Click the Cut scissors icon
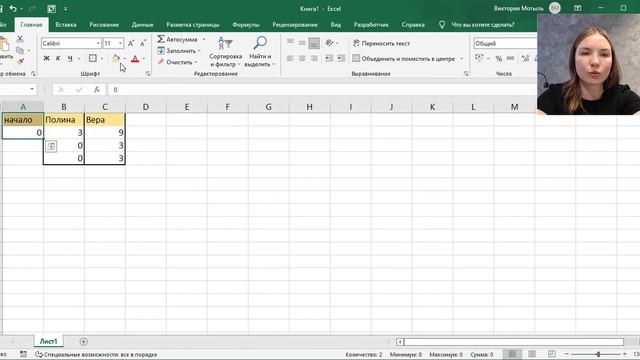The height and width of the screenshot is (360, 640). 20,39
